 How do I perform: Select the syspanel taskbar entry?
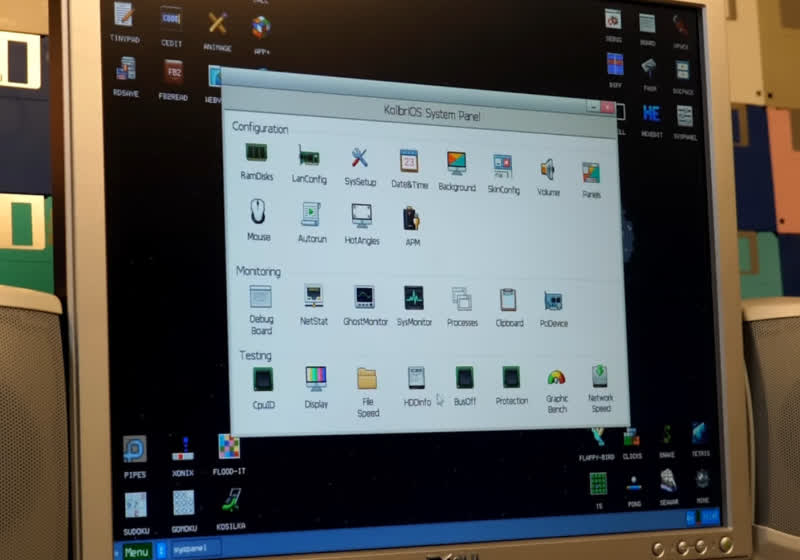tap(195, 548)
